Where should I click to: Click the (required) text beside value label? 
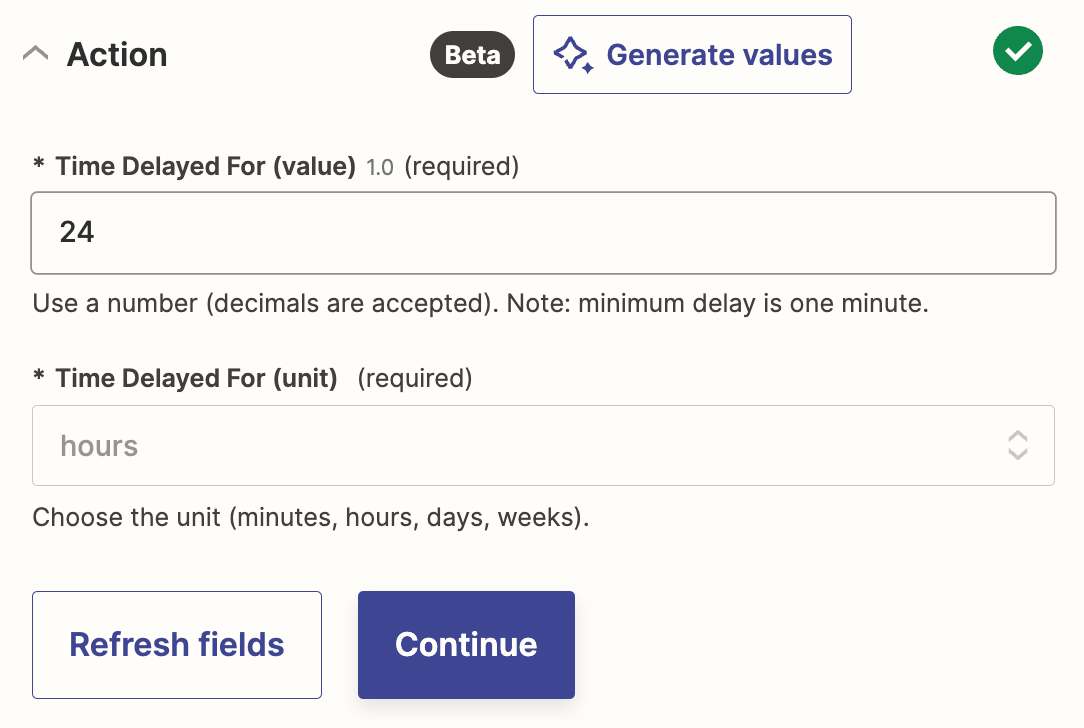461,167
